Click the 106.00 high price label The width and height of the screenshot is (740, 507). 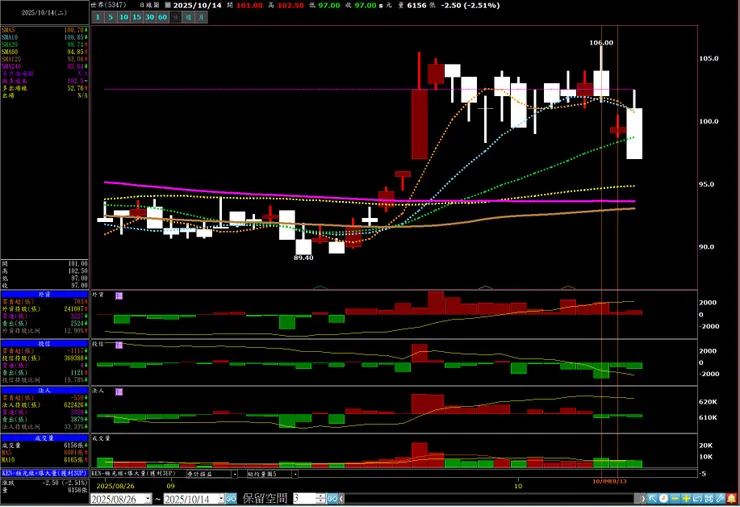click(x=601, y=42)
